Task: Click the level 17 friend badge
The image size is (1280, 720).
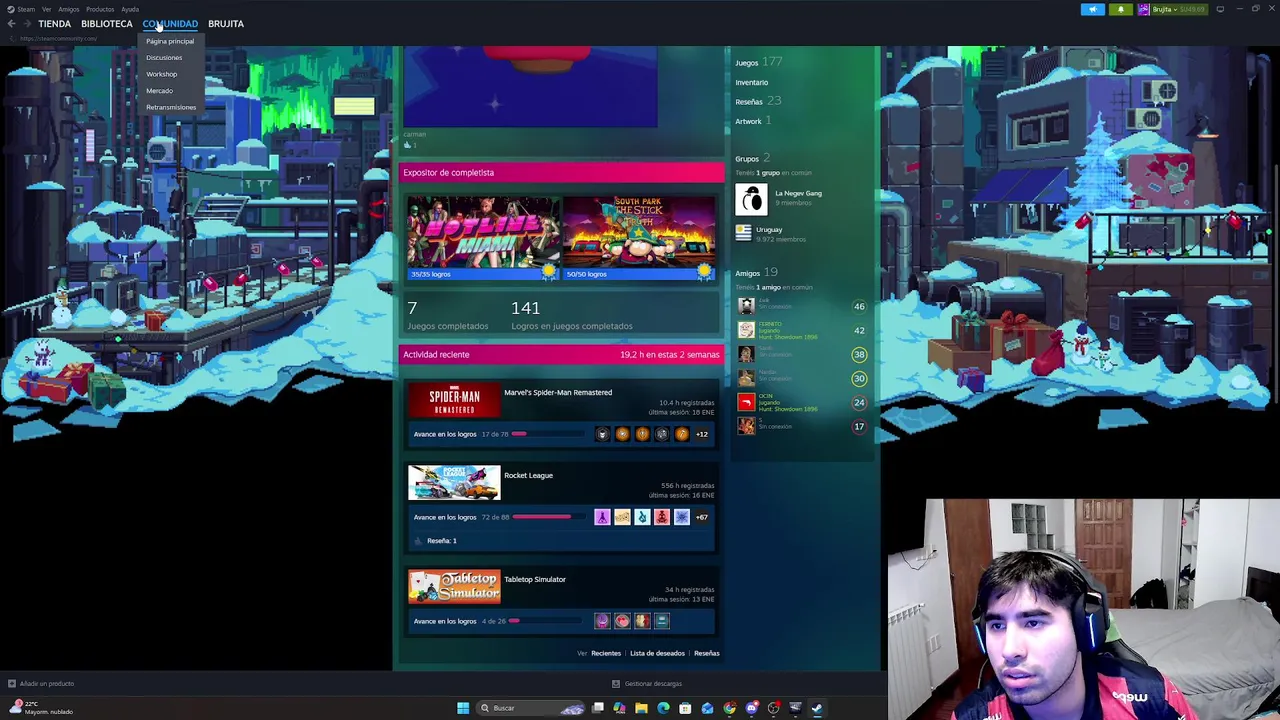Action: click(859, 426)
